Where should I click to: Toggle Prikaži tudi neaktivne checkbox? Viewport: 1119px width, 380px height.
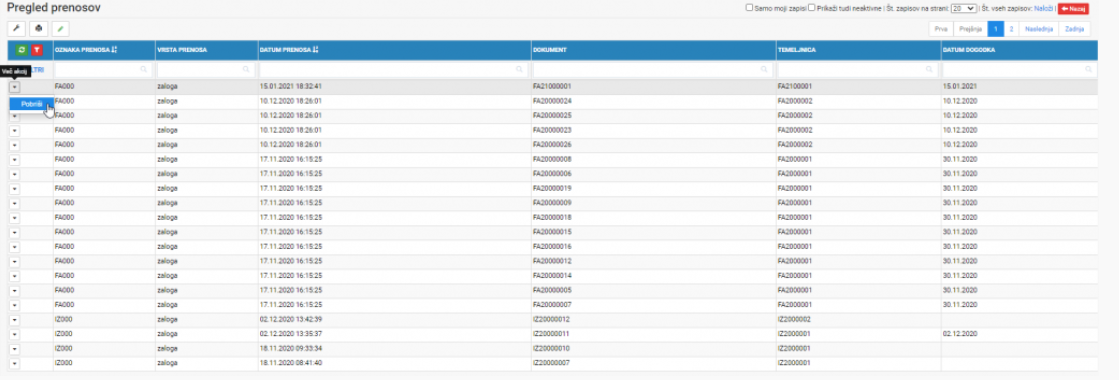[811, 8]
